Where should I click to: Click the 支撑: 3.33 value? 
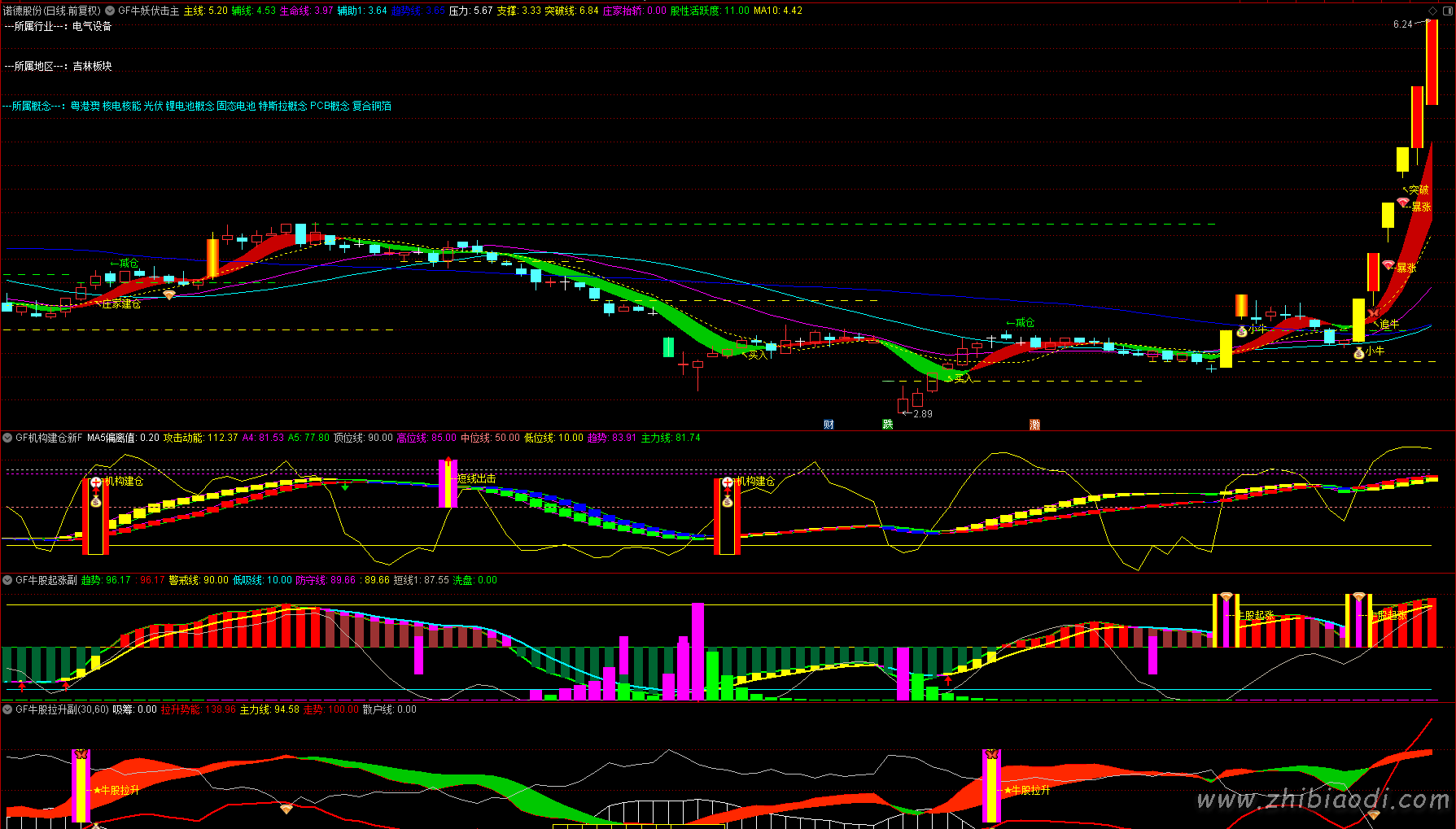coord(519,11)
